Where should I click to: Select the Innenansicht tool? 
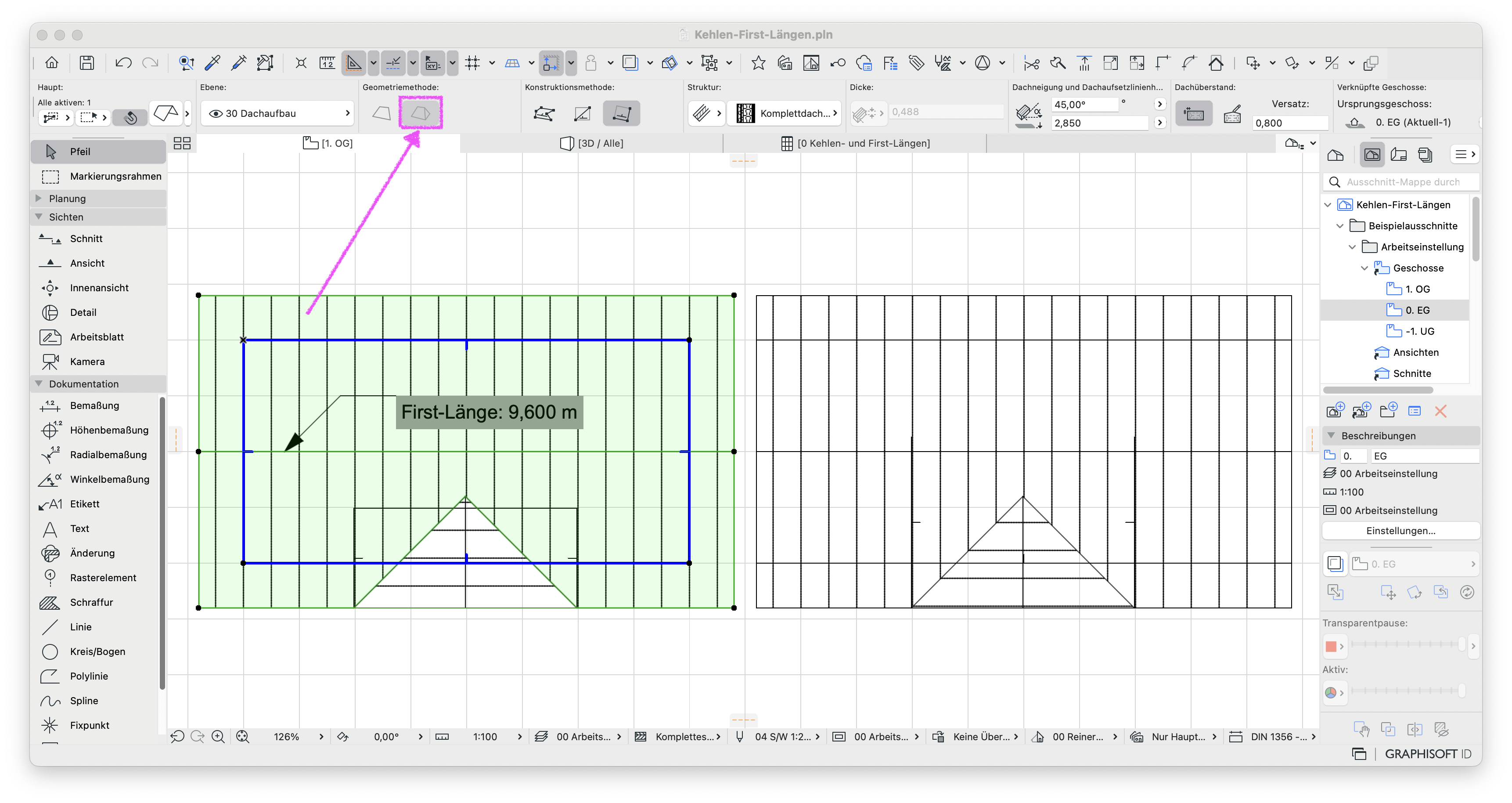pyautogui.click(x=100, y=288)
